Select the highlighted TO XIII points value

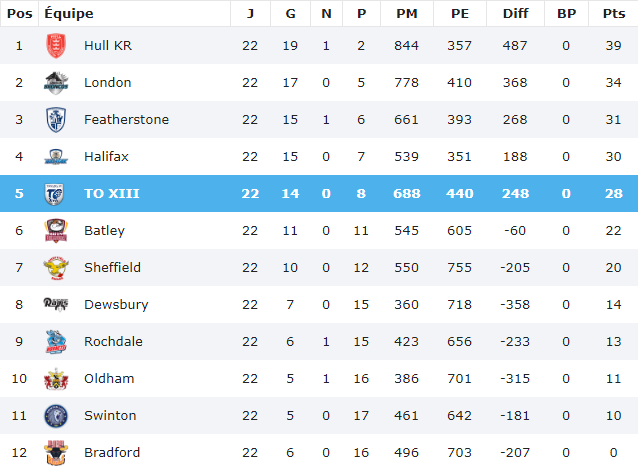612,194
